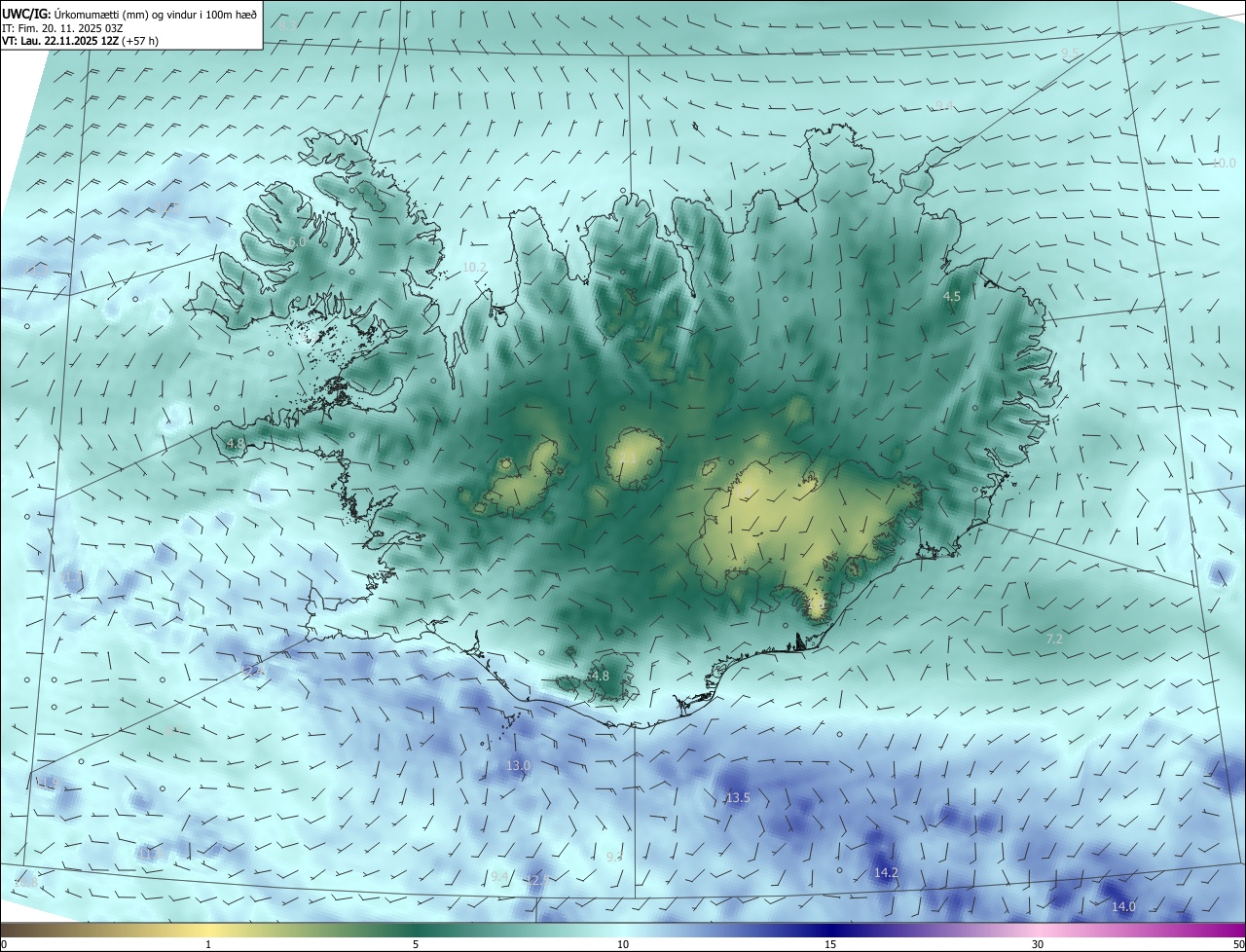Click the initialization time 'IT: Fim. 20. 11. 2025 03Z'

tap(63, 28)
